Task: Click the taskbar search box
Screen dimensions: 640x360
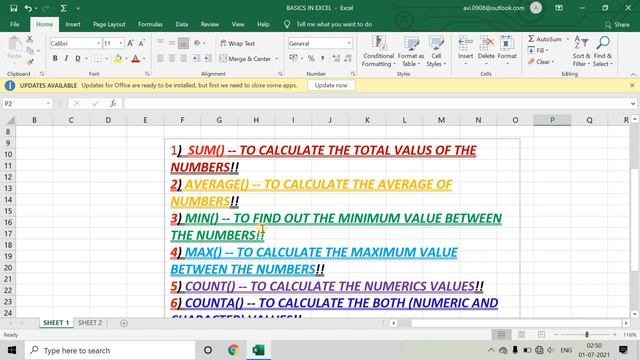Action: pyautogui.click(x=110, y=350)
